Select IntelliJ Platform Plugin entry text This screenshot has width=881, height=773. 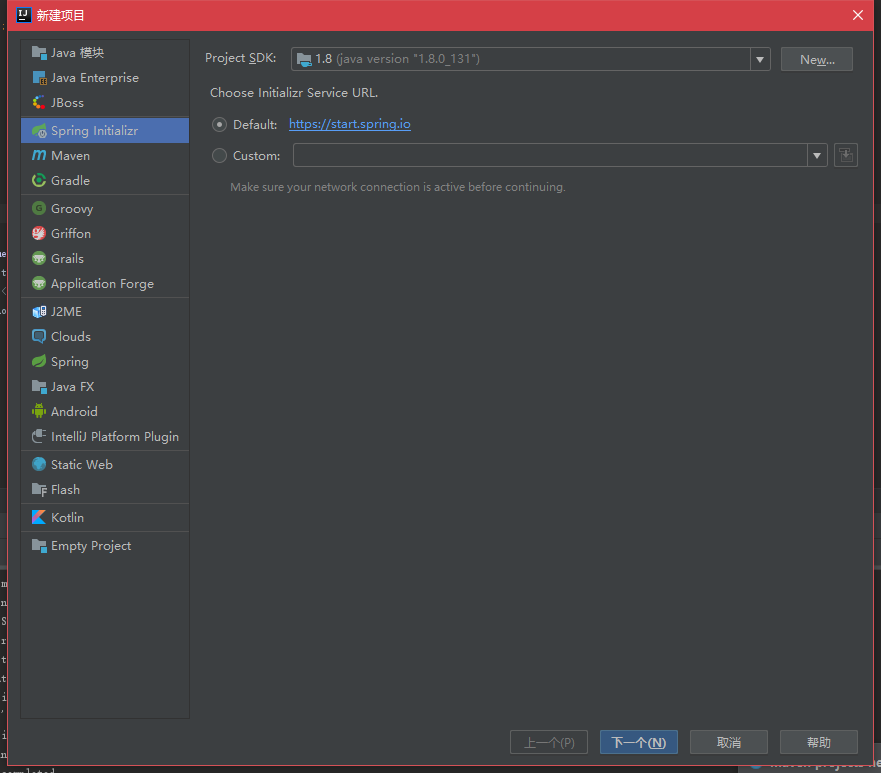(115, 437)
